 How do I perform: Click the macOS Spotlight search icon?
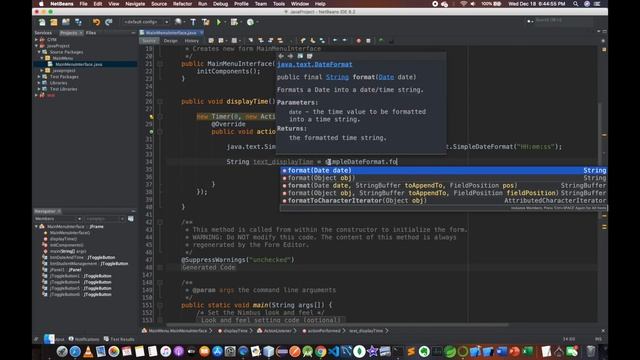(x=576, y=4)
